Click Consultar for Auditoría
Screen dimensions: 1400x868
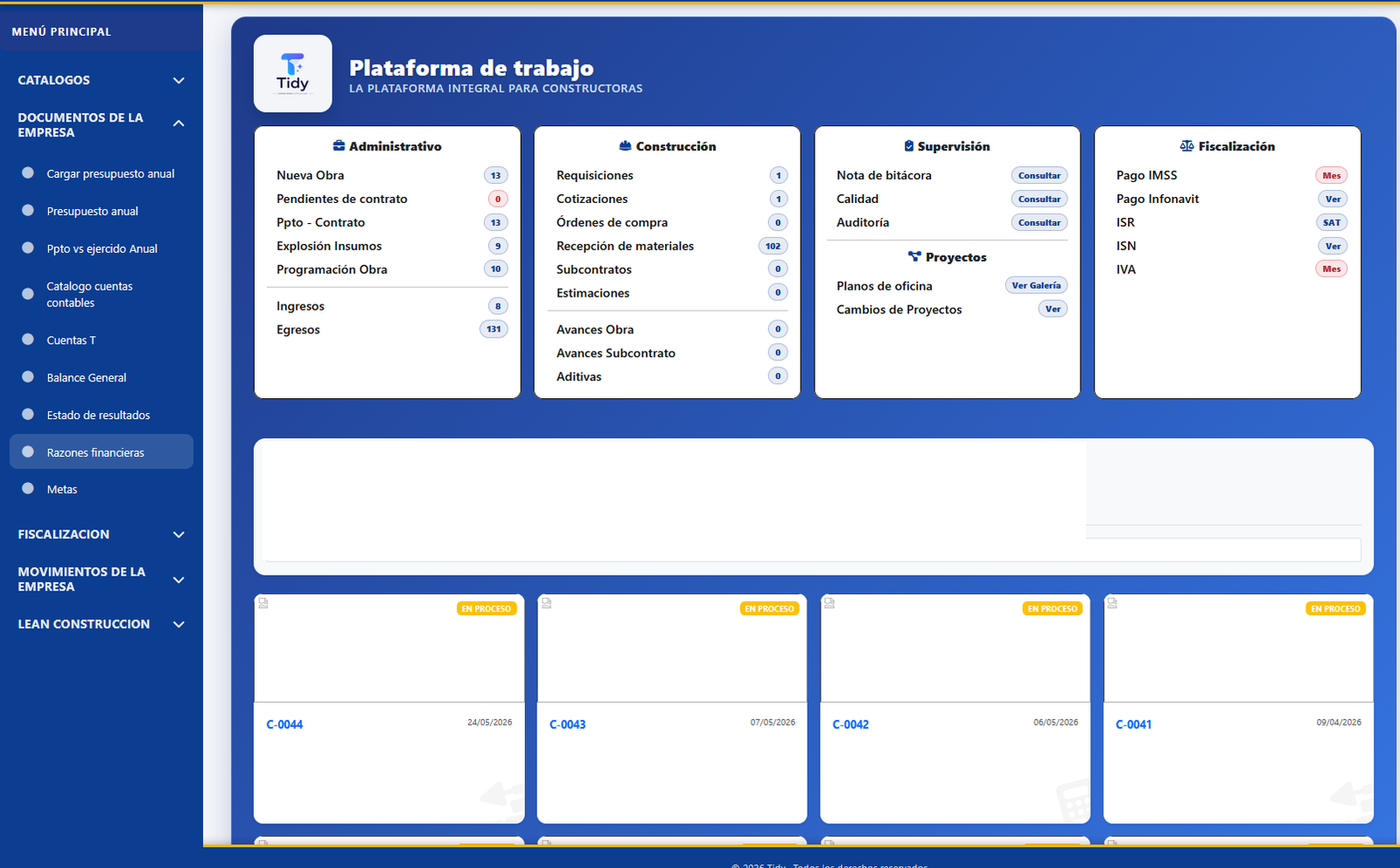[1039, 222]
